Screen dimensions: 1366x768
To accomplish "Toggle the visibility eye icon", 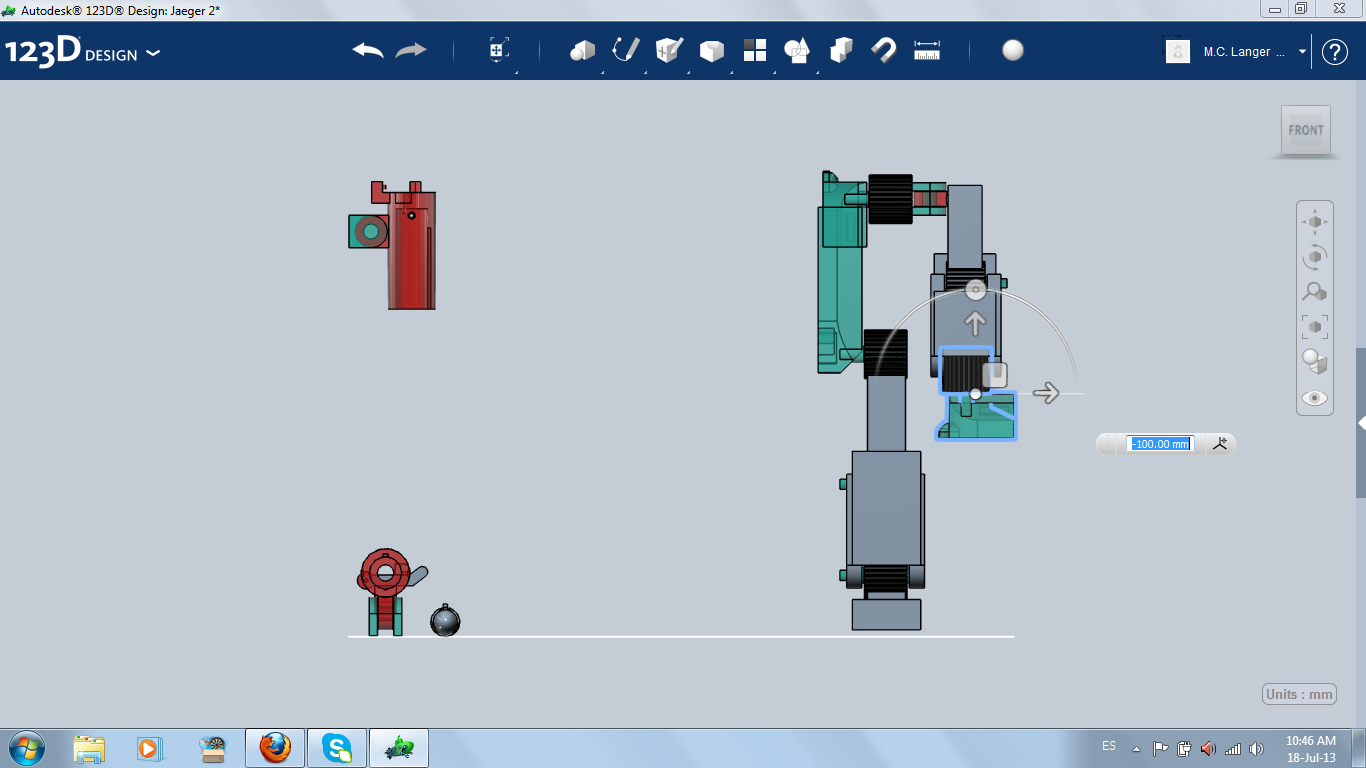I will coord(1315,398).
